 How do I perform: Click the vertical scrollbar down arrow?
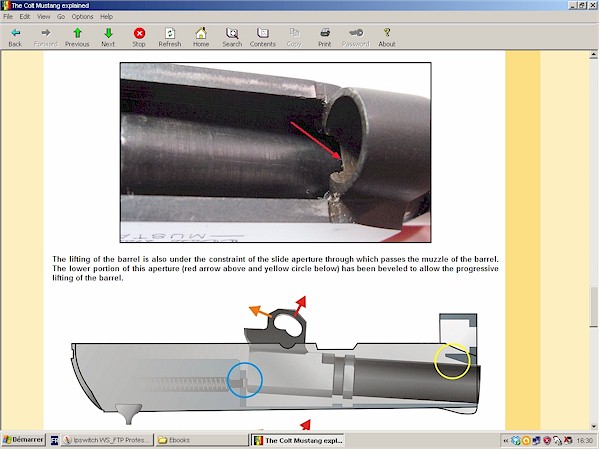(593, 426)
